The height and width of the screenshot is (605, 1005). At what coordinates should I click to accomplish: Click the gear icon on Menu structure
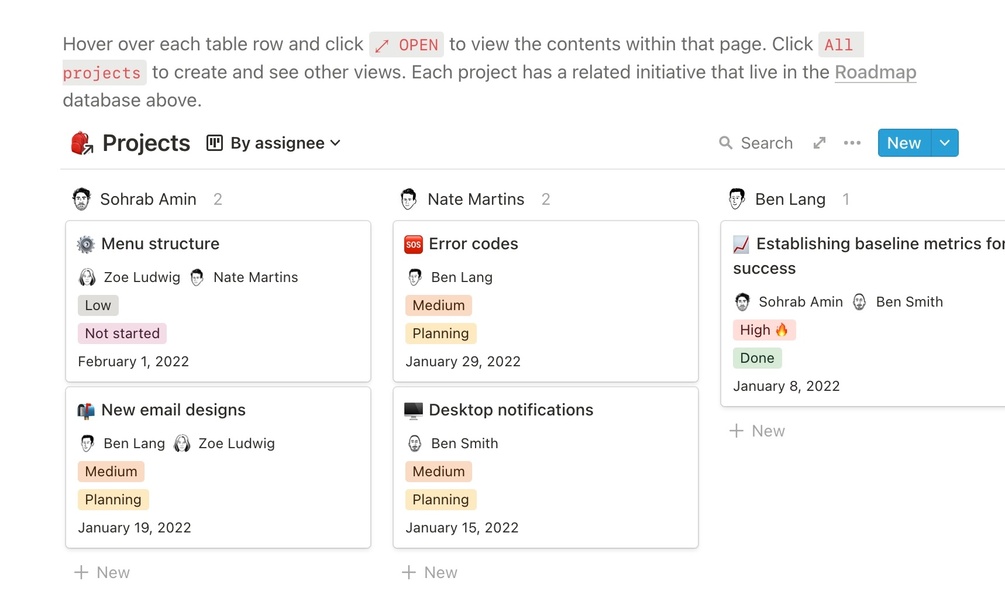tap(86, 244)
